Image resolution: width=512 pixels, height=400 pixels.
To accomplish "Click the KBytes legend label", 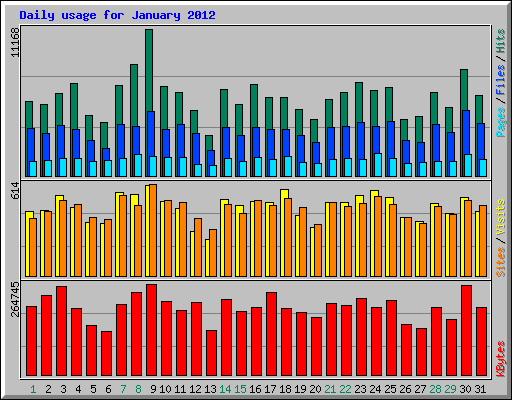I will click(500, 359).
